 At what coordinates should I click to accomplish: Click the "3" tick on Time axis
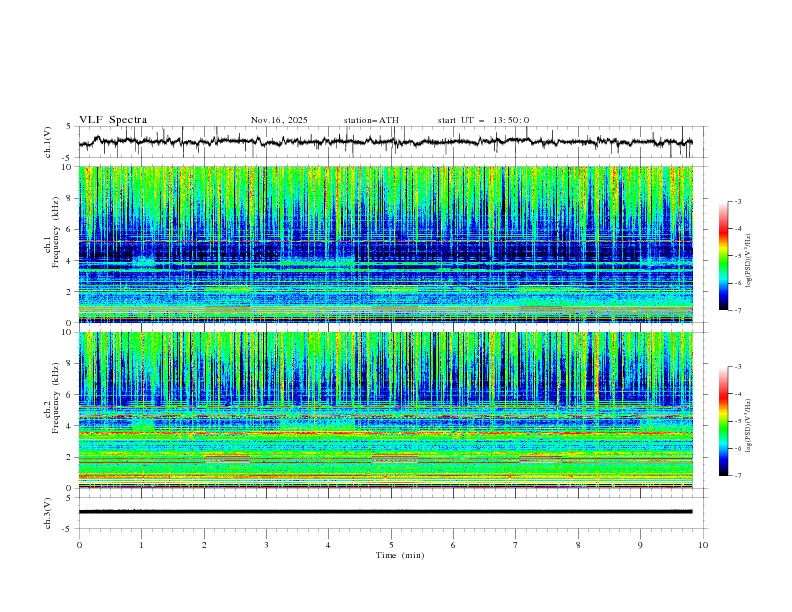(x=266, y=545)
